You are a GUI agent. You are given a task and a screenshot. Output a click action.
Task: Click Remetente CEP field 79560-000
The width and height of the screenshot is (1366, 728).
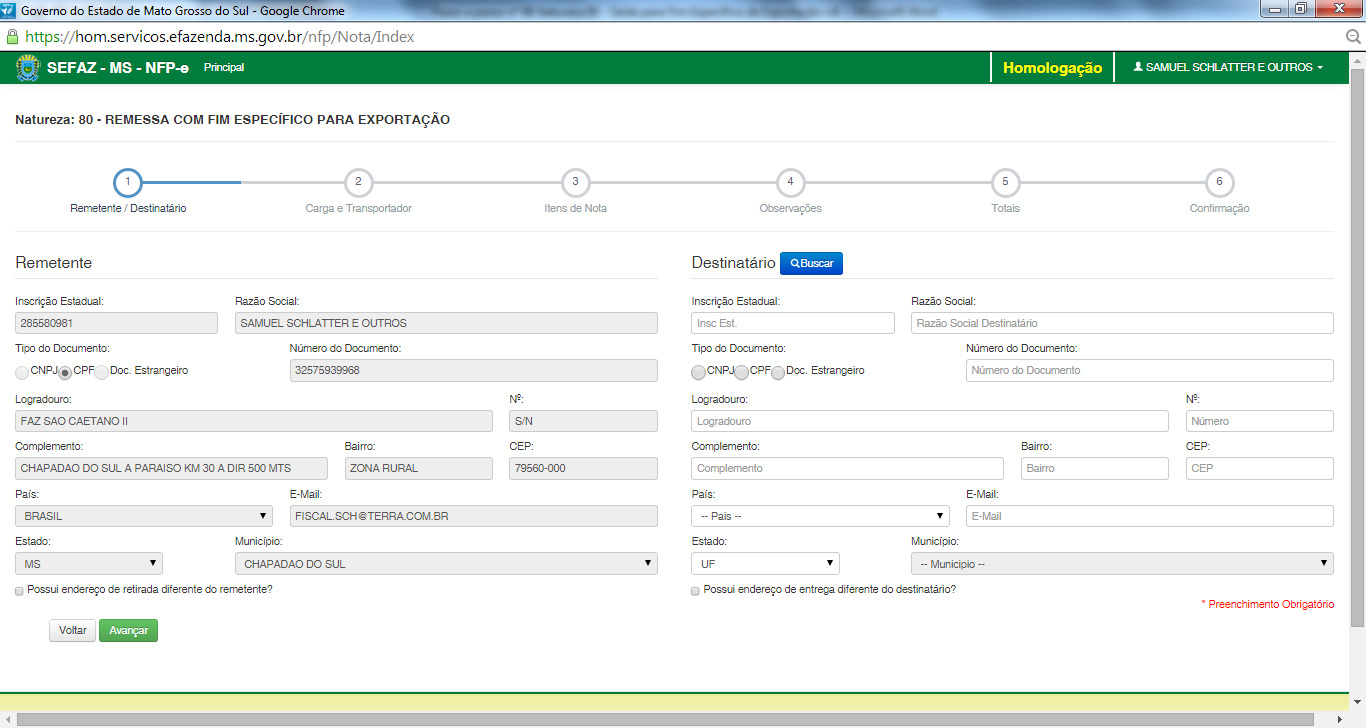(583, 468)
